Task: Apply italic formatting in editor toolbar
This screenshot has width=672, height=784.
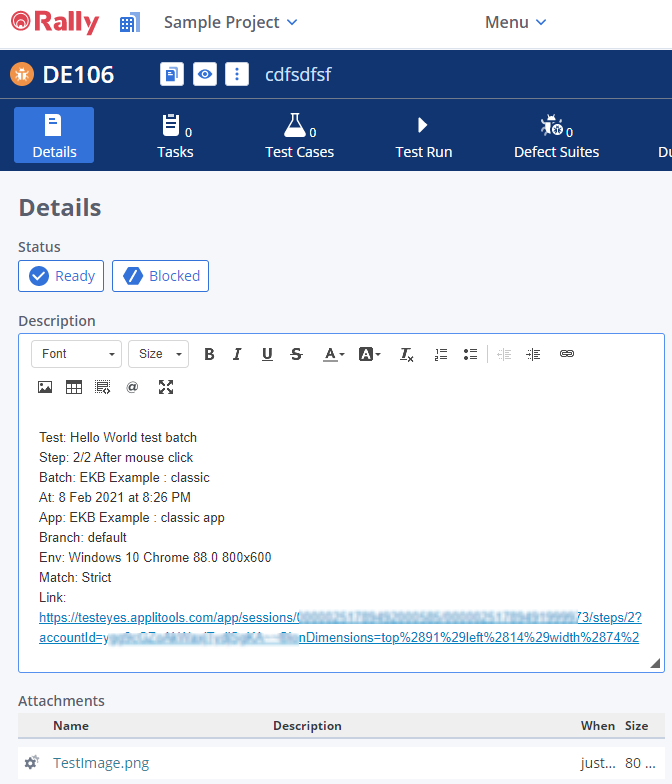Action: coord(237,354)
